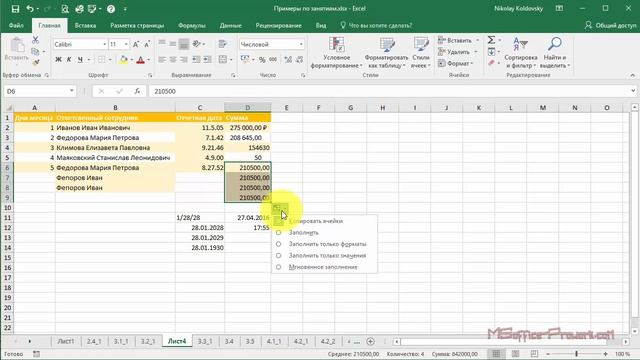The height and width of the screenshot is (360, 640).
Task: Increase font size with the large A
Action: tap(136, 44)
